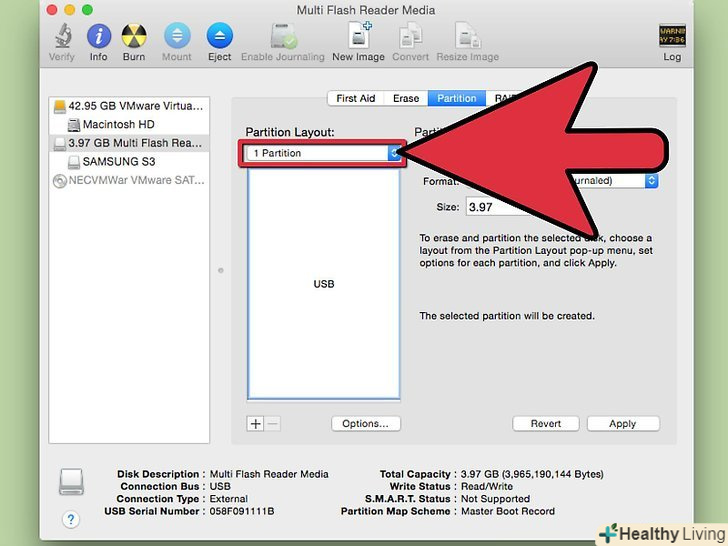The image size is (728, 546).
Task: Click the Verify microscope icon
Action: coord(63,36)
